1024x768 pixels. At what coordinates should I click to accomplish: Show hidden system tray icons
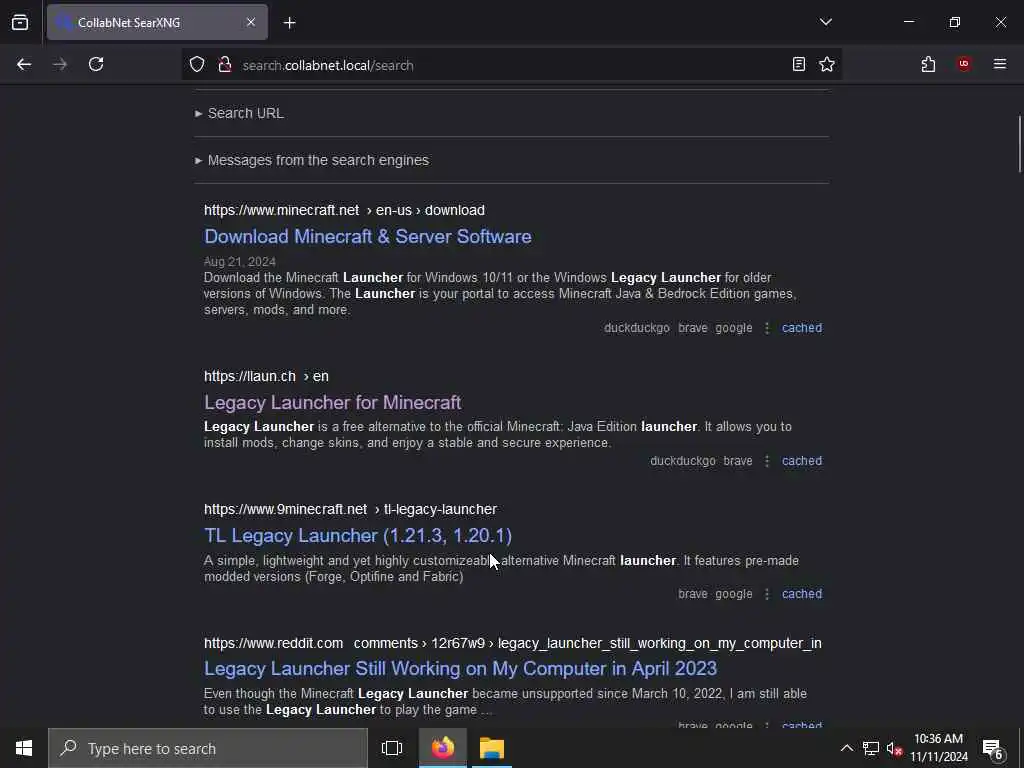(x=846, y=748)
